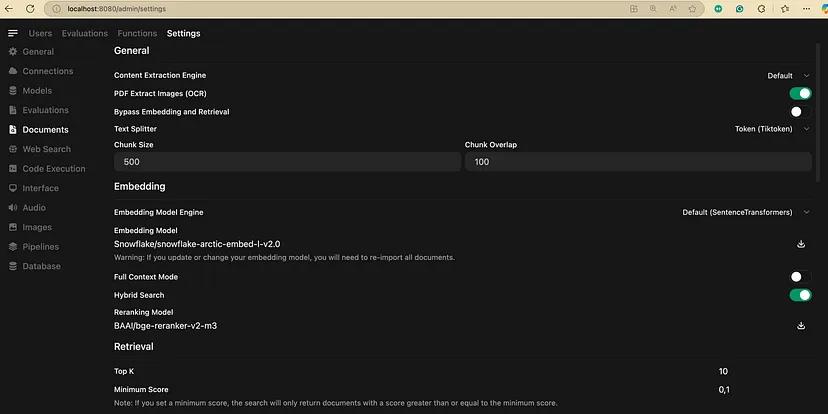Expand the Text Splitter Token (Tiktoken) dropdown

(772, 129)
